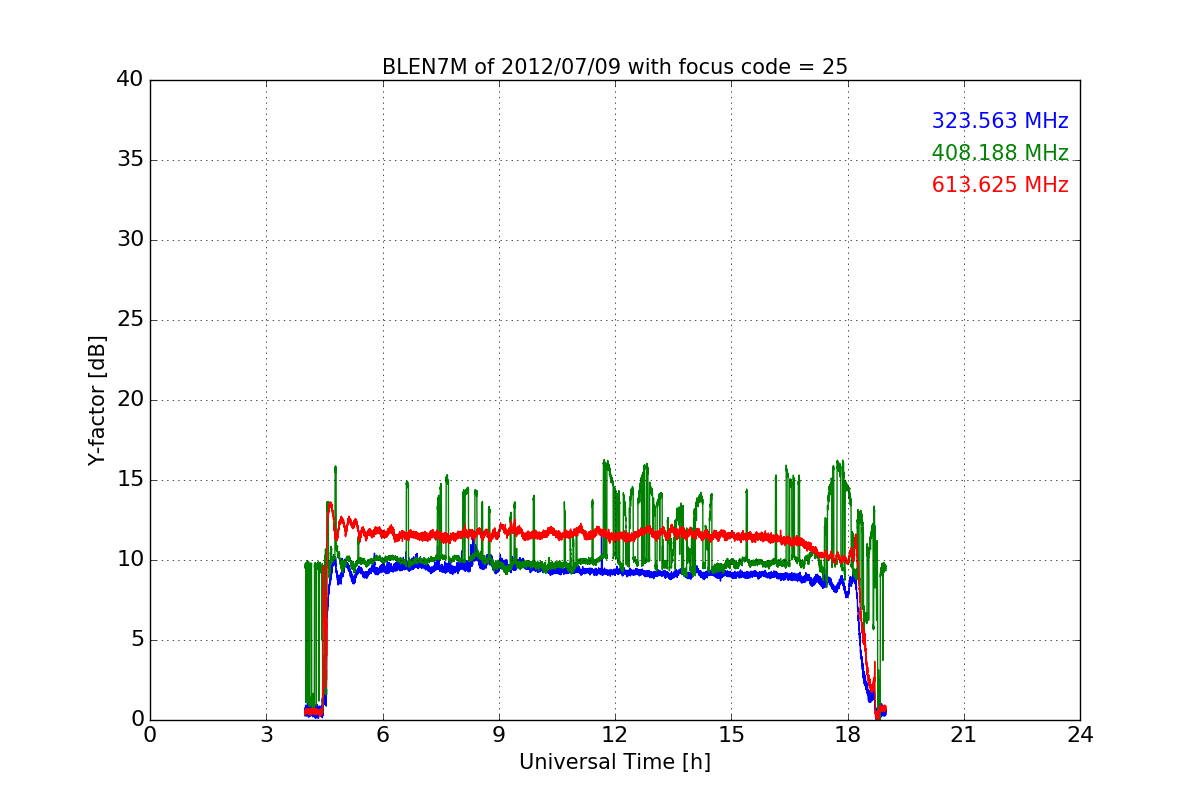Click the "Universal Time [h]" axis label
The image size is (1200, 800).
pos(614,762)
